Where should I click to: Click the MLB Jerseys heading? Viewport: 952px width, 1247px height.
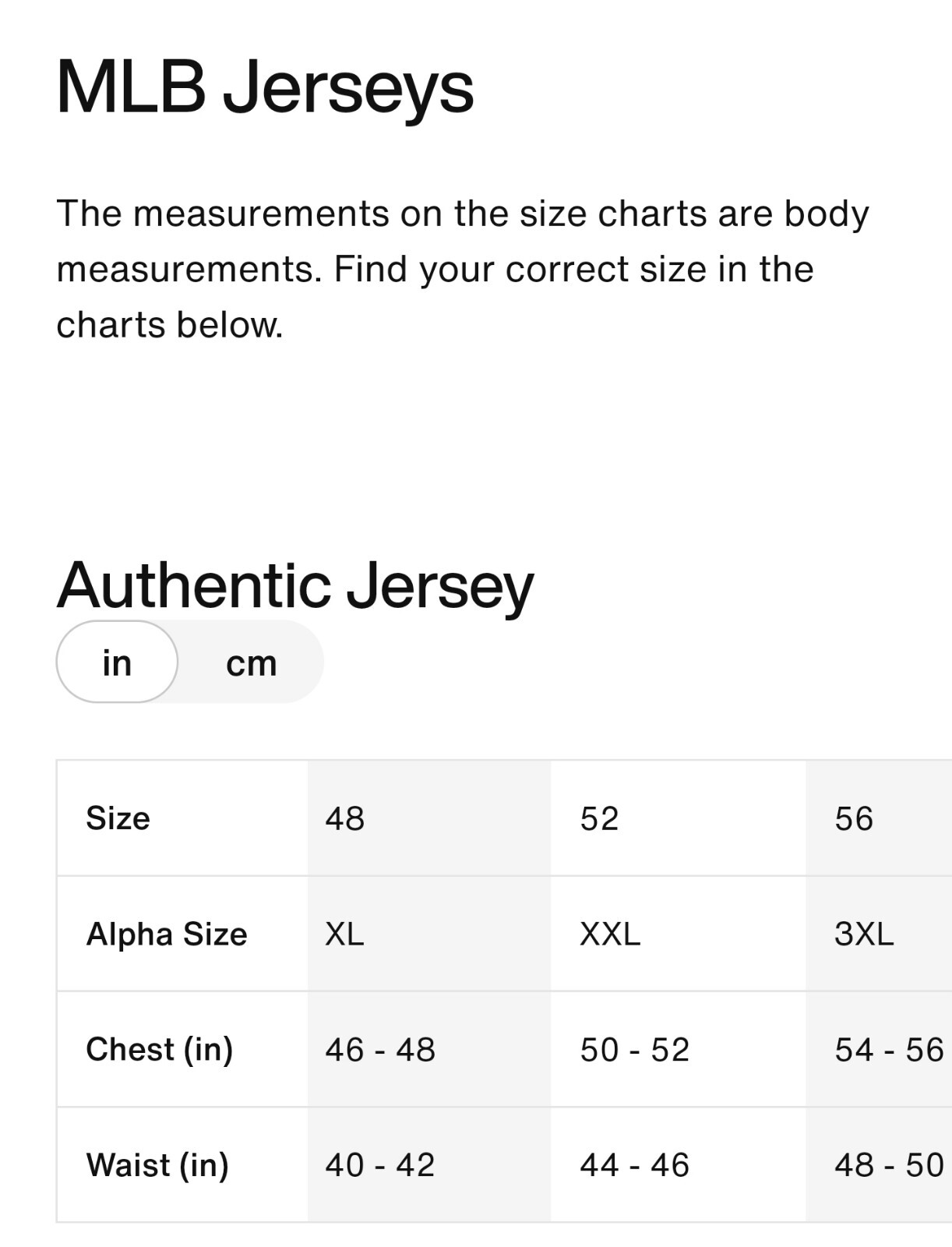coord(265,87)
